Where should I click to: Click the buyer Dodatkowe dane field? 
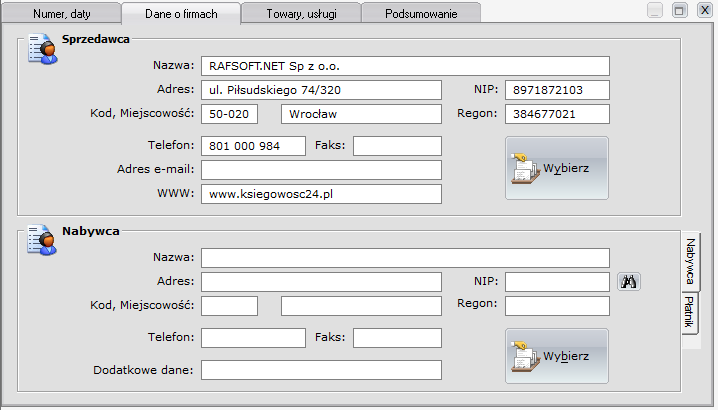tap(321, 370)
